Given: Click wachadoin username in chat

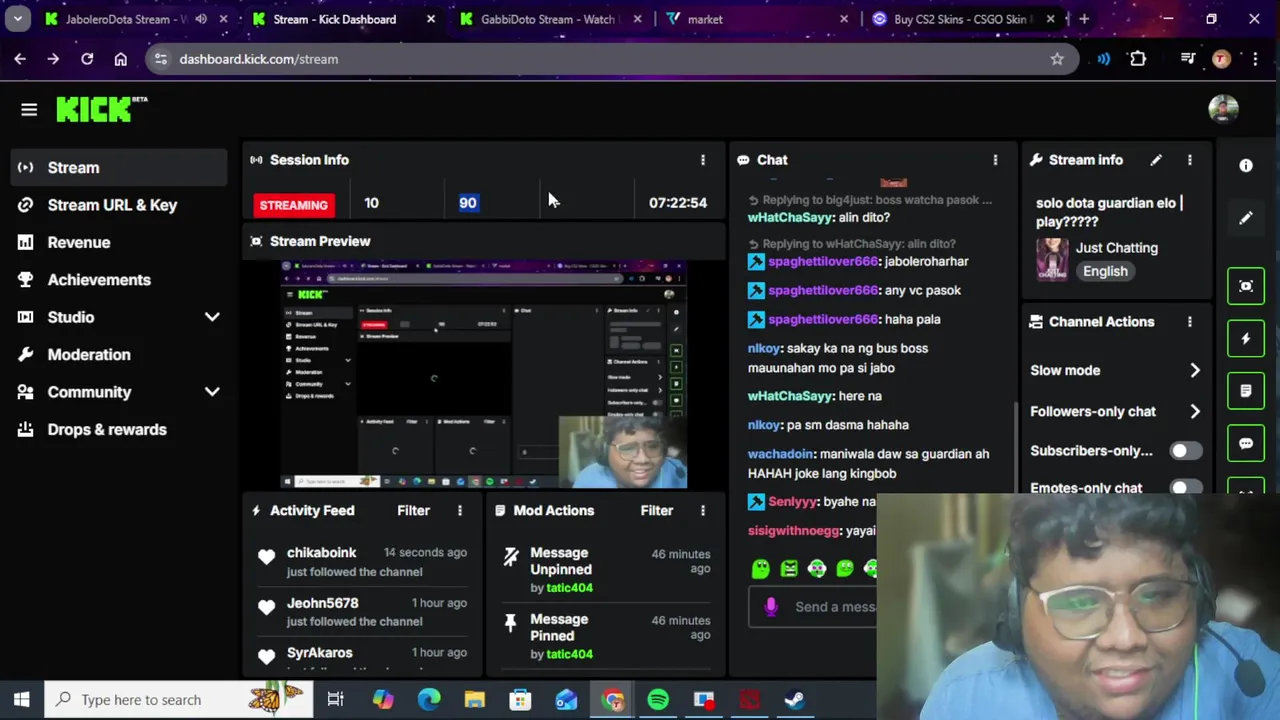Looking at the screenshot, I should point(781,454).
